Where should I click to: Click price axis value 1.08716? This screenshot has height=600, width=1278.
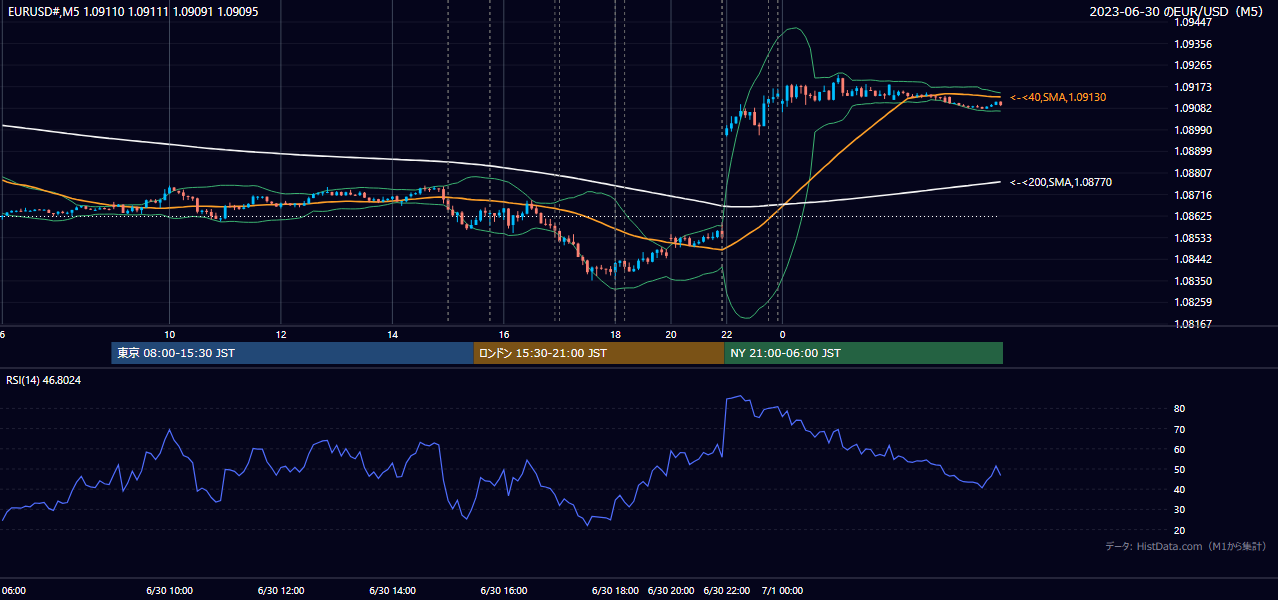pyautogui.click(x=1193, y=195)
